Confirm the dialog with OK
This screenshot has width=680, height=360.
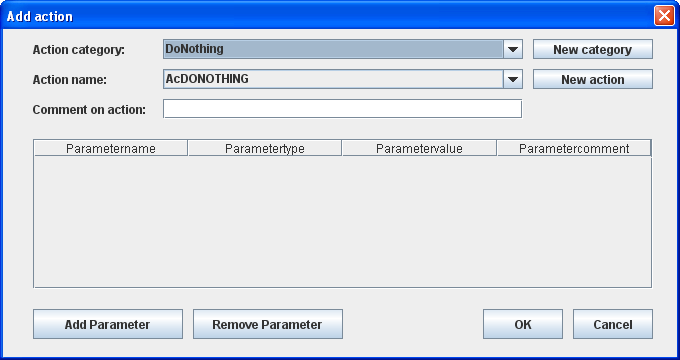pyautogui.click(x=523, y=324)
